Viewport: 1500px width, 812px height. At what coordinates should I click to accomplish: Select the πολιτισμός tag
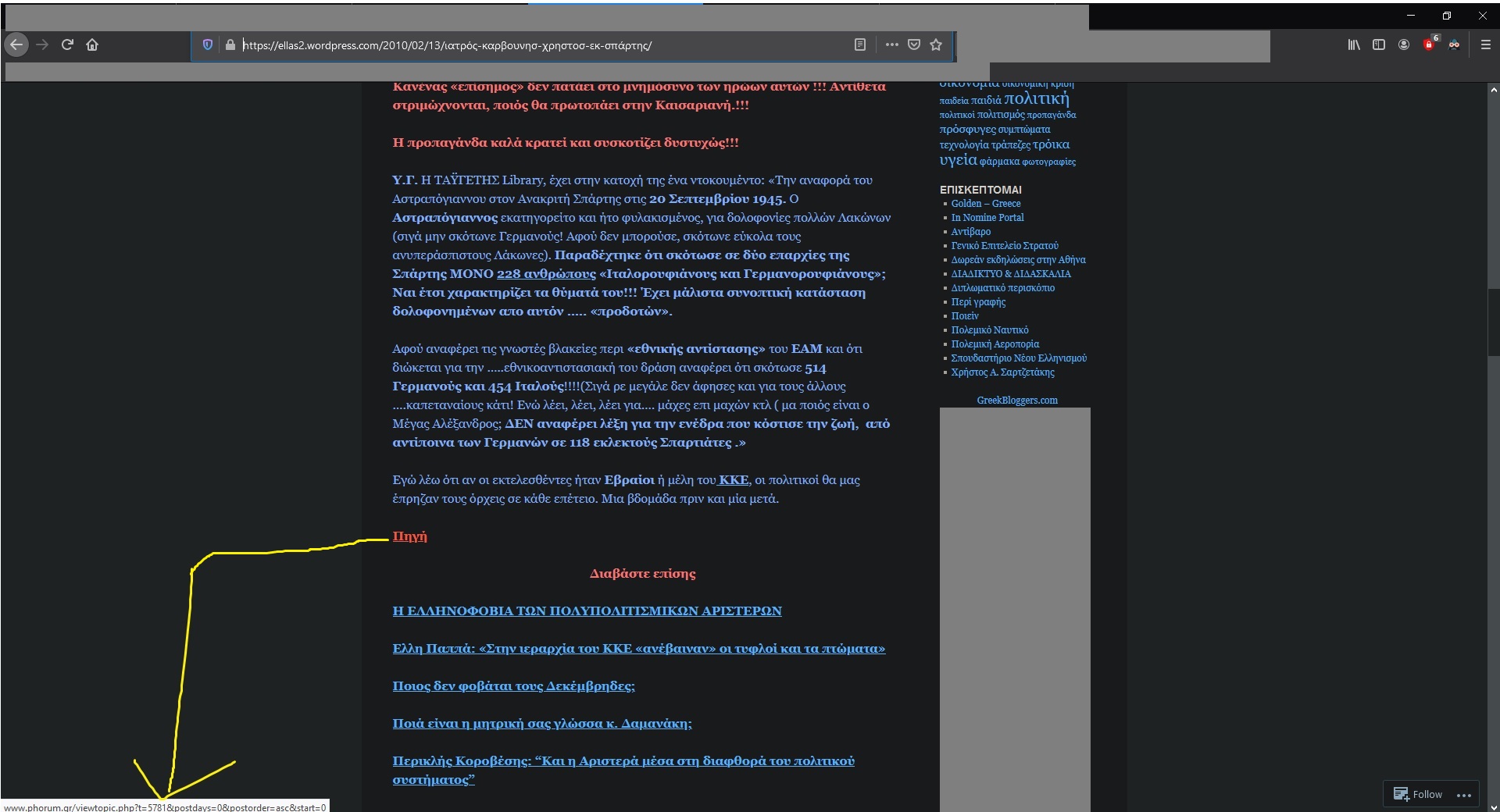click(x=1001, y=115)
